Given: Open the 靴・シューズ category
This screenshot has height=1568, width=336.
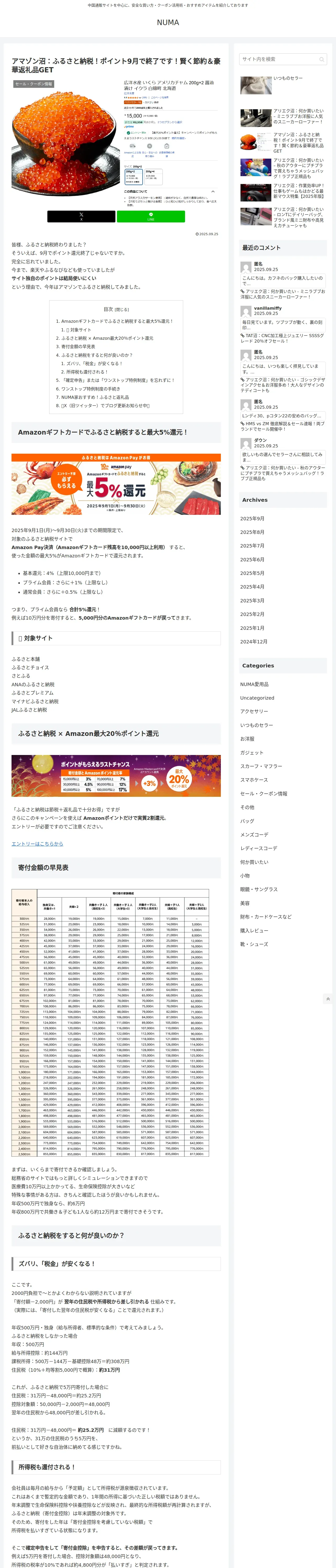Looking at the screenshot, I should [x=254, y=944].
